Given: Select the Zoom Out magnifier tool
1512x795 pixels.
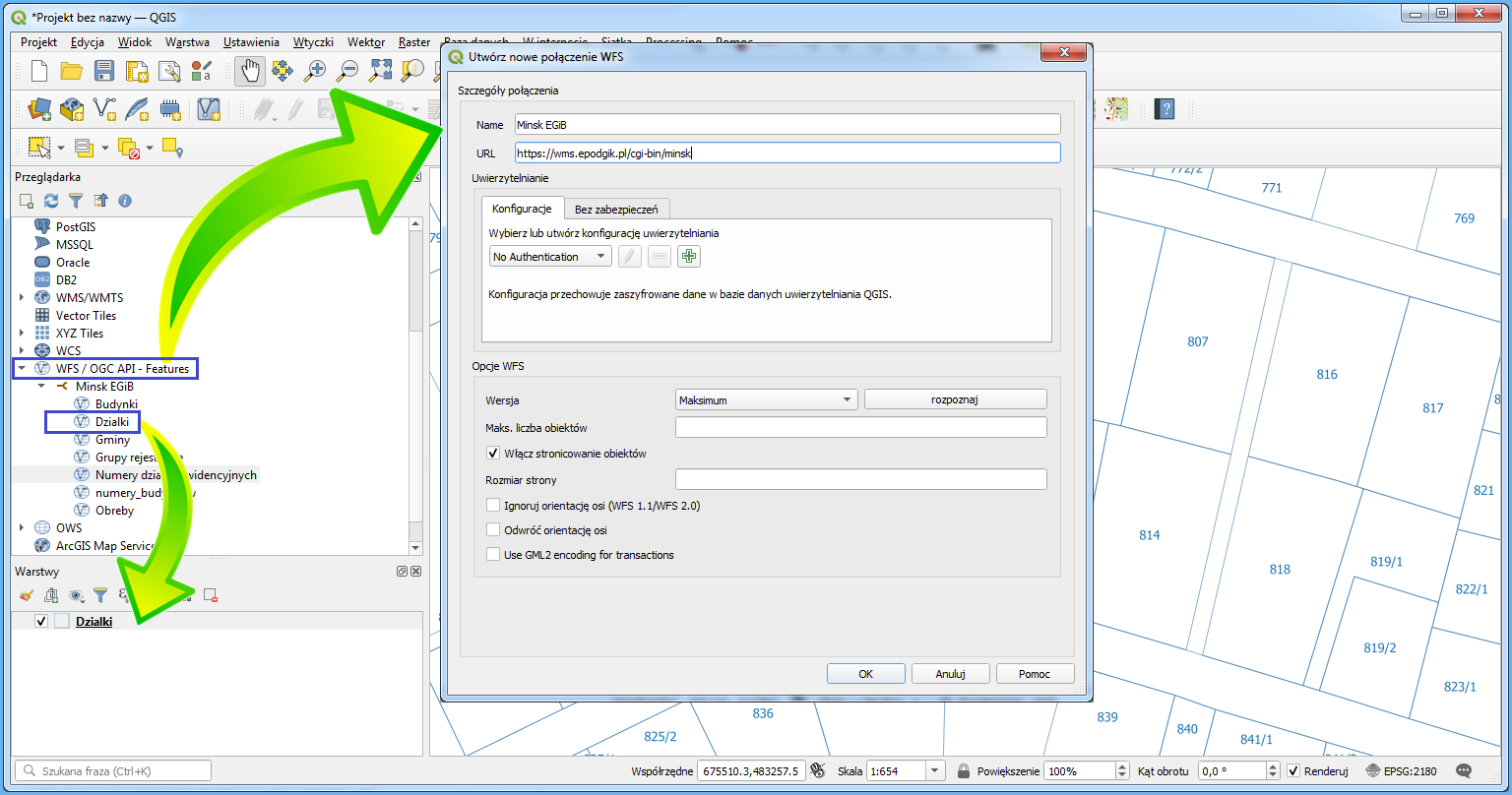Looking at the screenshot, I should [x=347, y=71].
